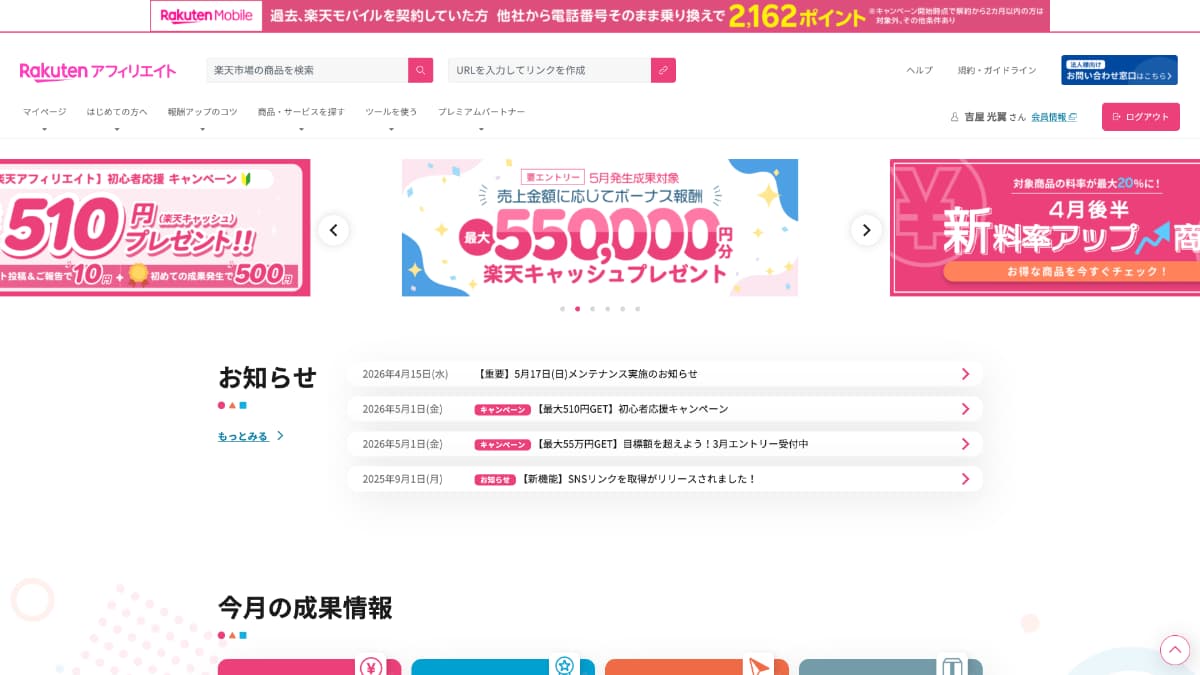1200x675 pixels.
Task: Open the 初心者応援キャンペーン notice
Action: pyautogui.click(x=665, y=409)
